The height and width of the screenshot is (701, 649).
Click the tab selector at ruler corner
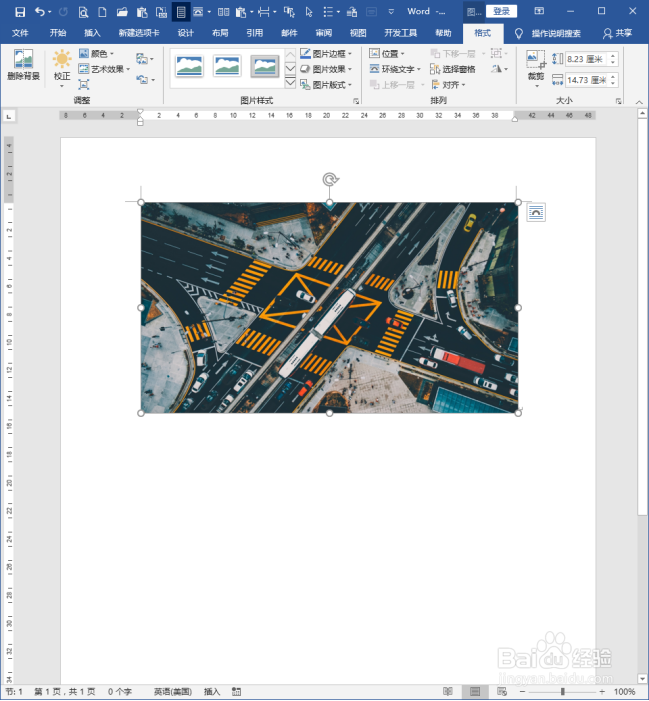coord(9,116)
